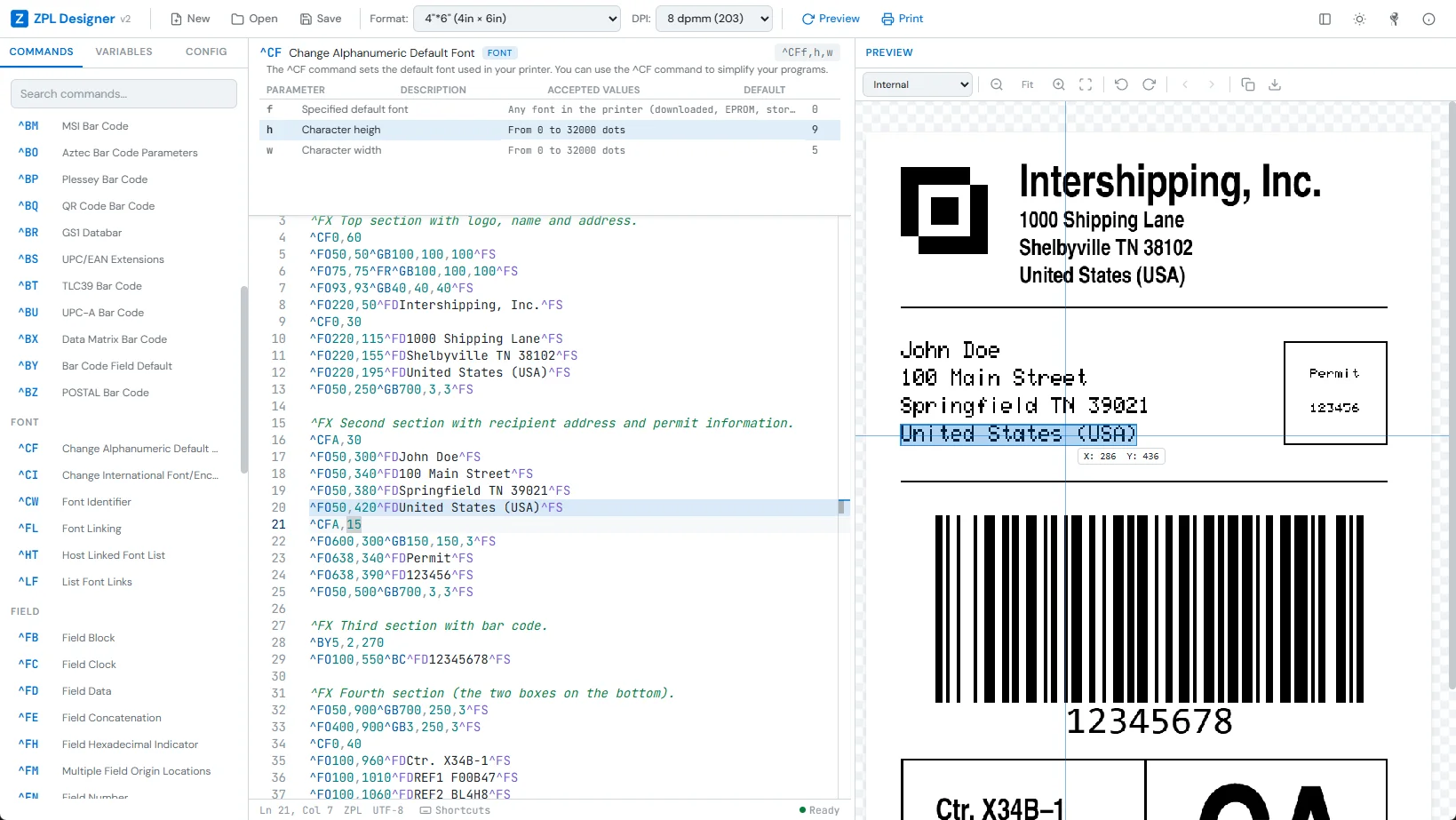The height and width of the screenshot is (820, 1456).
Task: Open the info dialog
Action: [x=1428, y=19]
